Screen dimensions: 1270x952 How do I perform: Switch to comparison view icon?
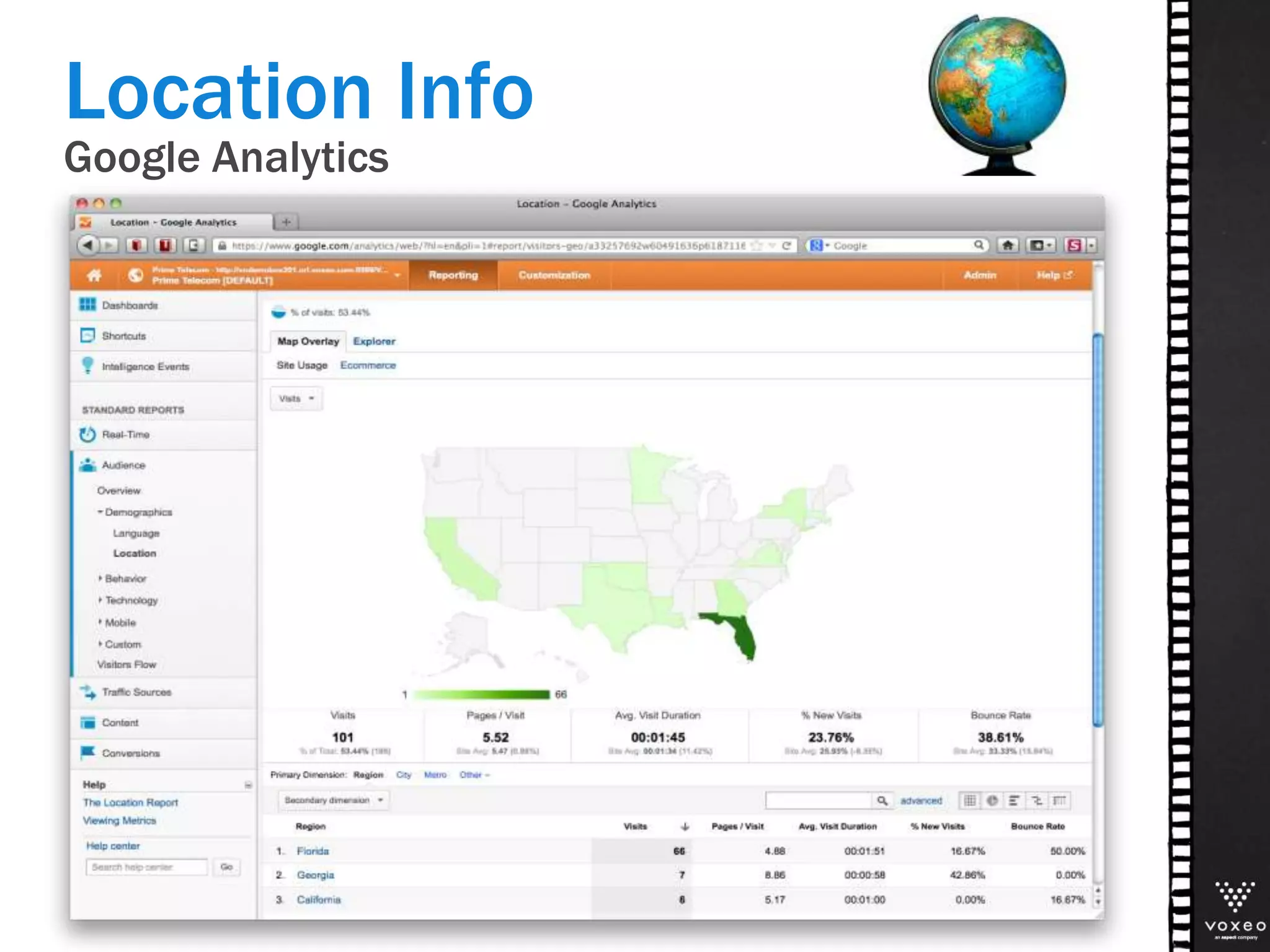point(1037,801)
